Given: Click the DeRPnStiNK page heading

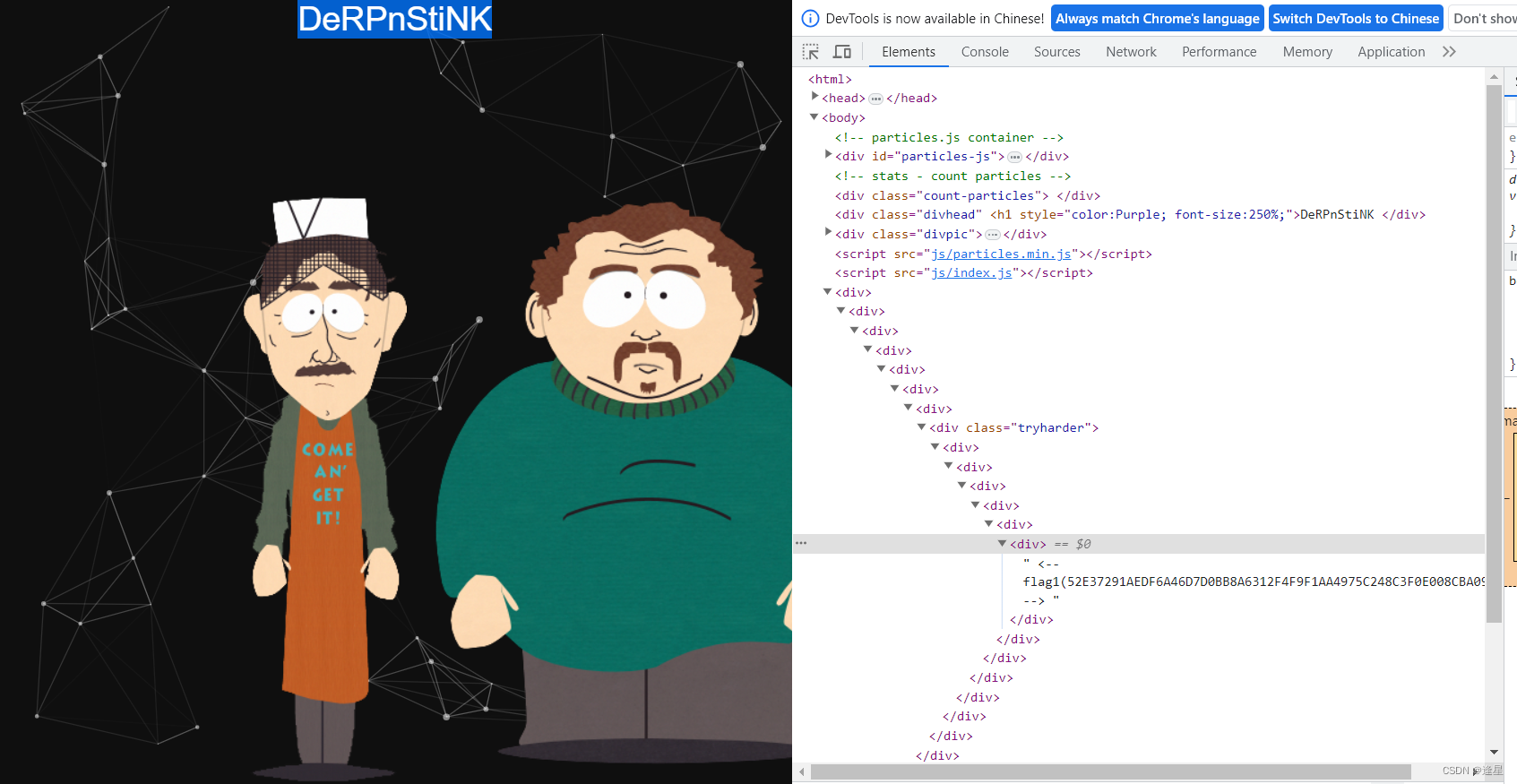Looking at the screenshot, I should click(x=394, y=19).
